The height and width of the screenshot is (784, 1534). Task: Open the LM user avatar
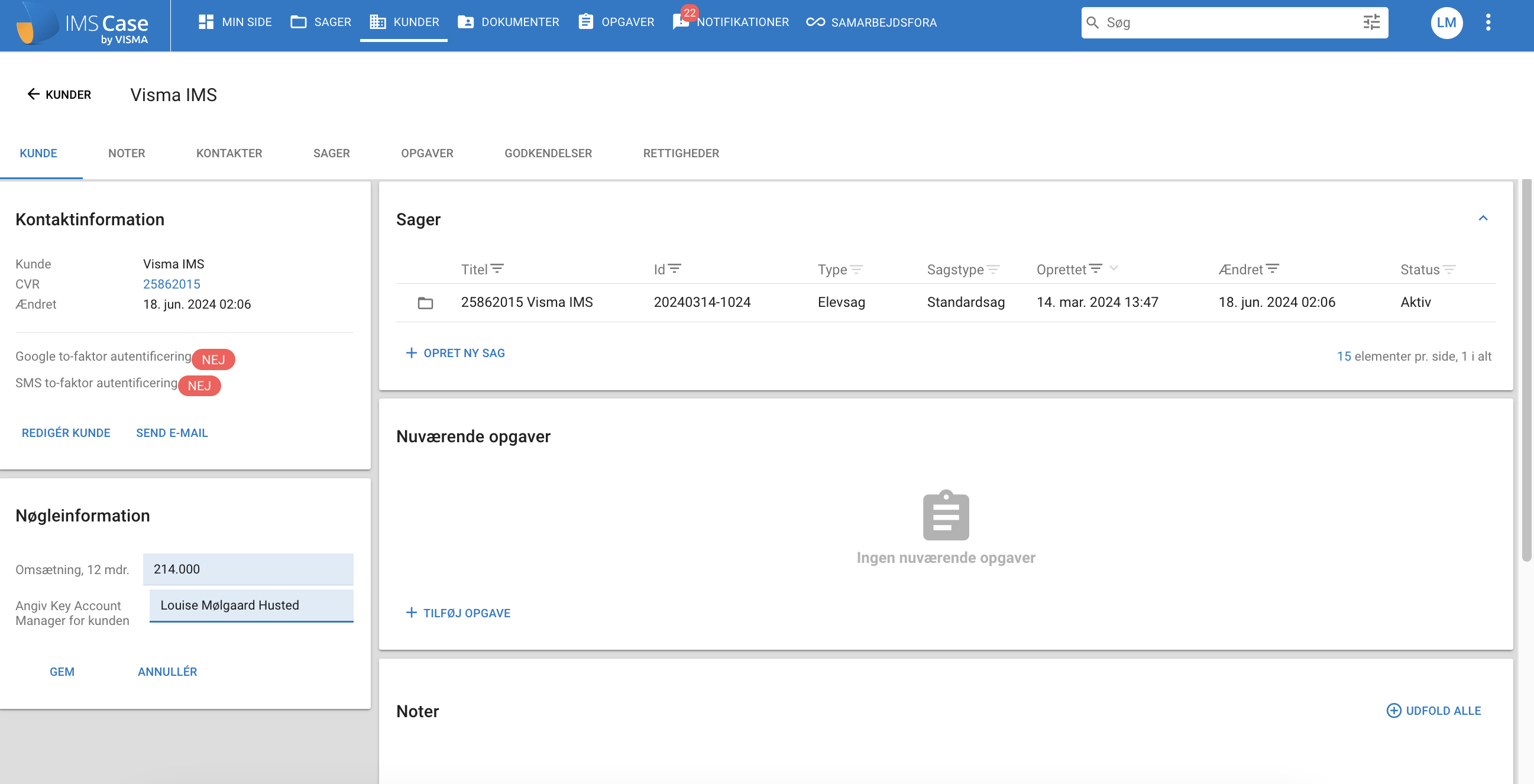1446,22
